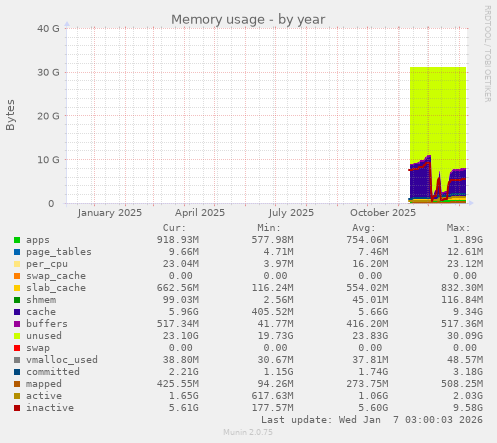497x443 pixels.
Task: Click the 'Munin 2.0.75' version text
Action: (x=248, y=432)
